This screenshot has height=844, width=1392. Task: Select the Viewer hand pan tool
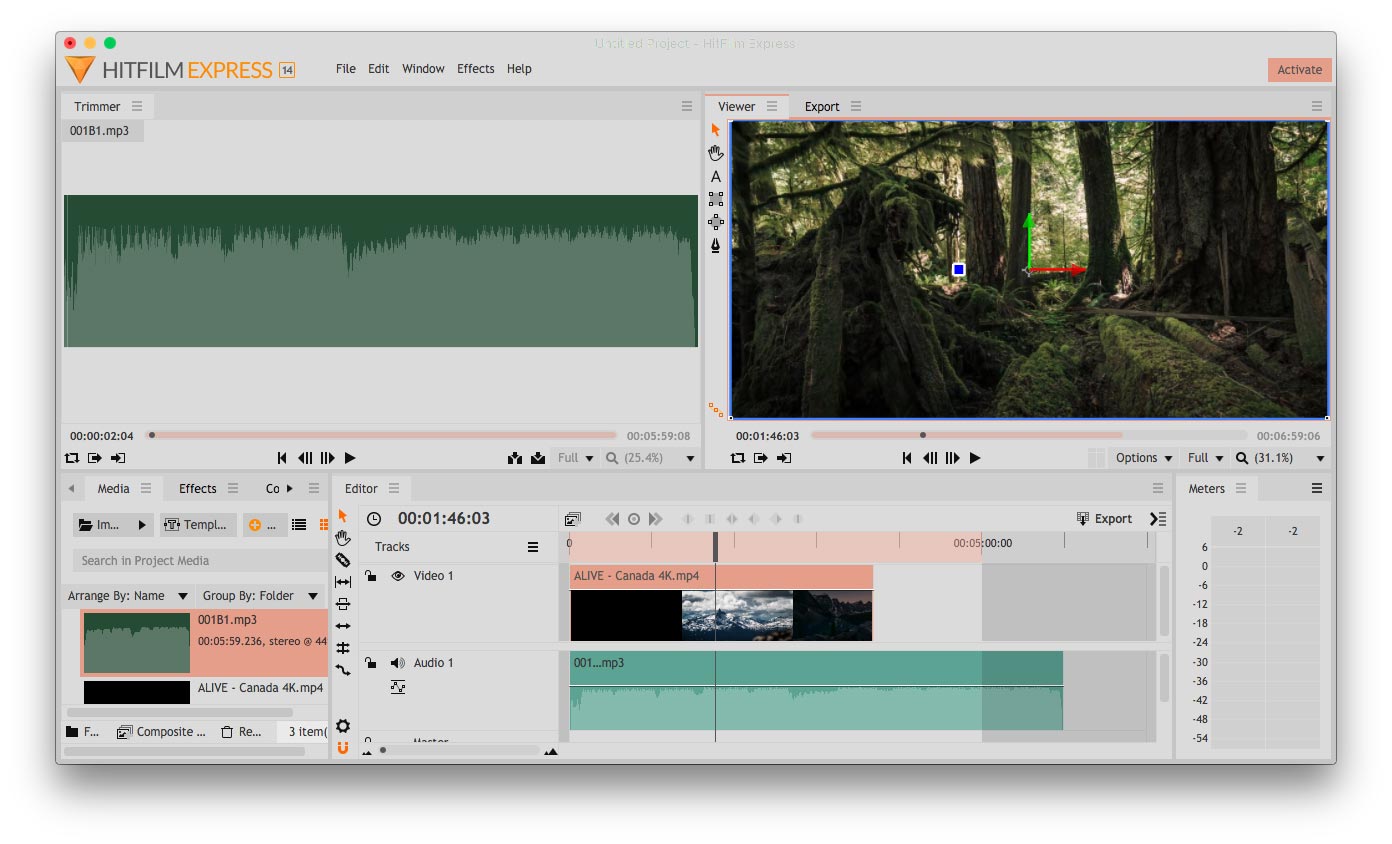(x=715, y=153)
